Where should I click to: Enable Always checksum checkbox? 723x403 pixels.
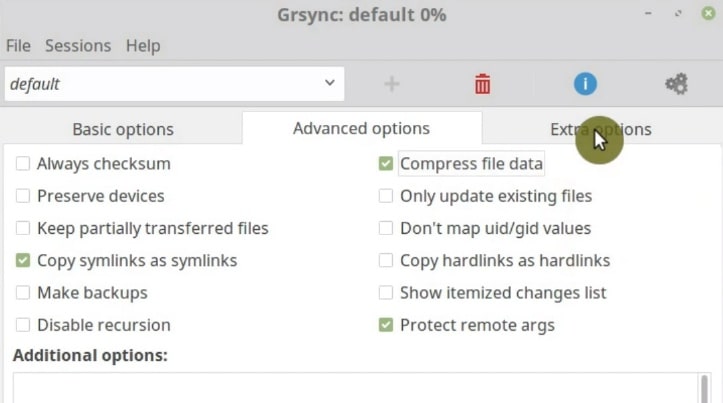(23, 163)
